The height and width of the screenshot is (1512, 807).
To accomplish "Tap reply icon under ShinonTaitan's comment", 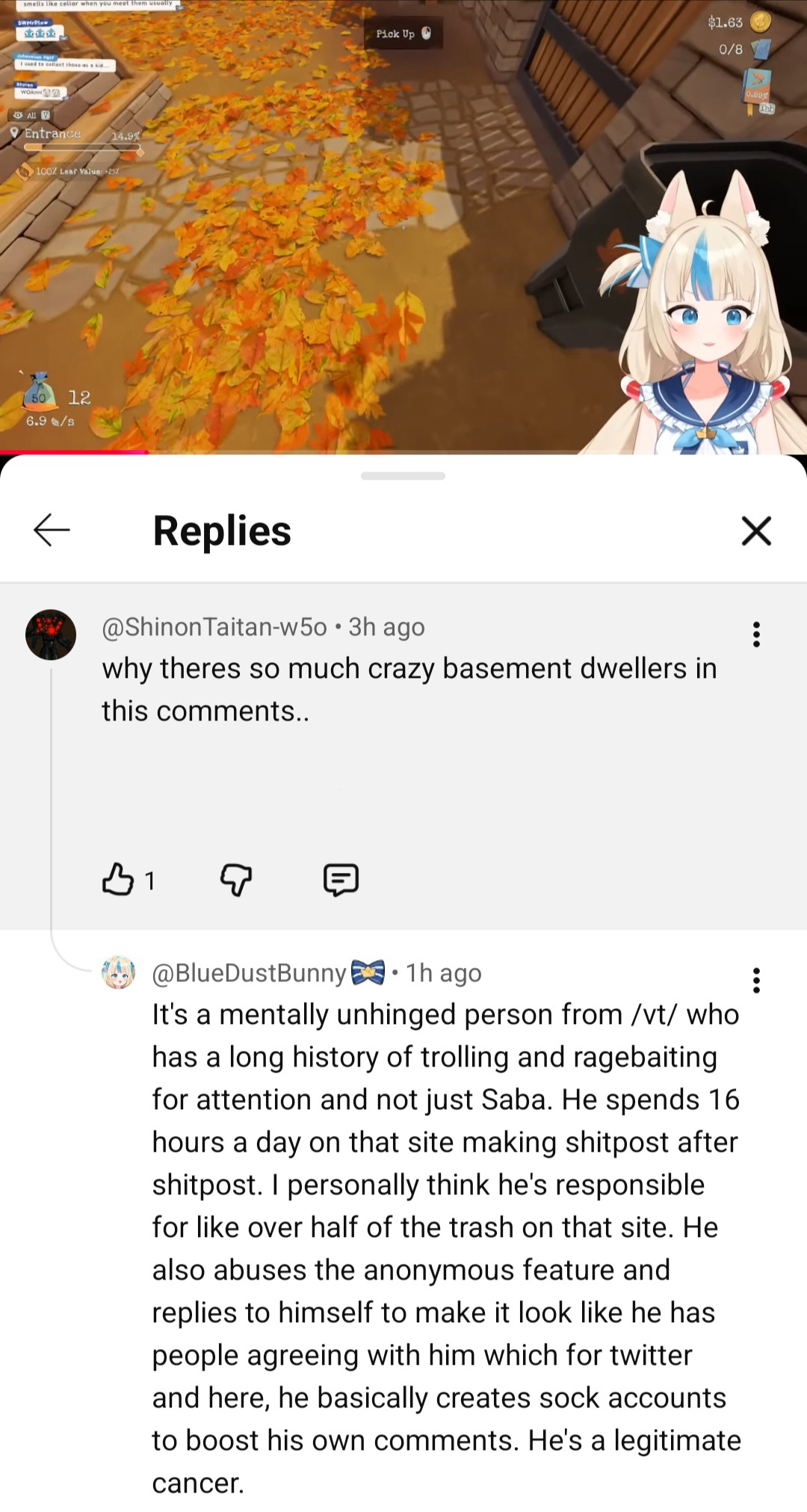I will point(341,880).
